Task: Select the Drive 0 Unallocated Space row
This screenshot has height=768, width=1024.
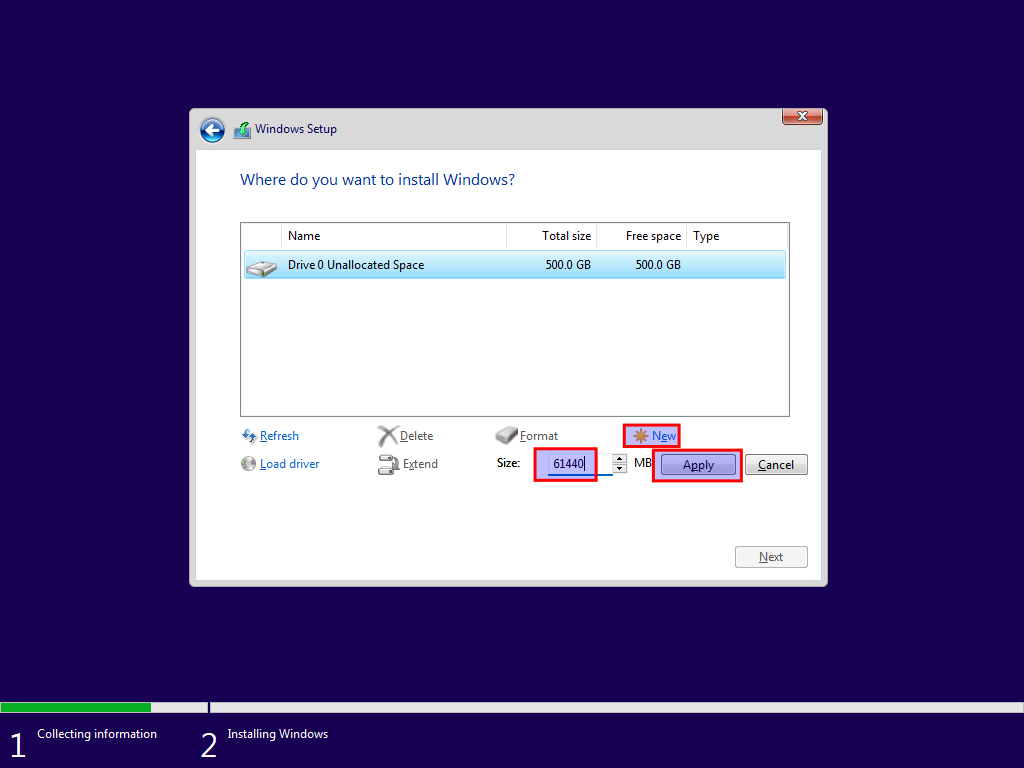Action: coord(515,264)
